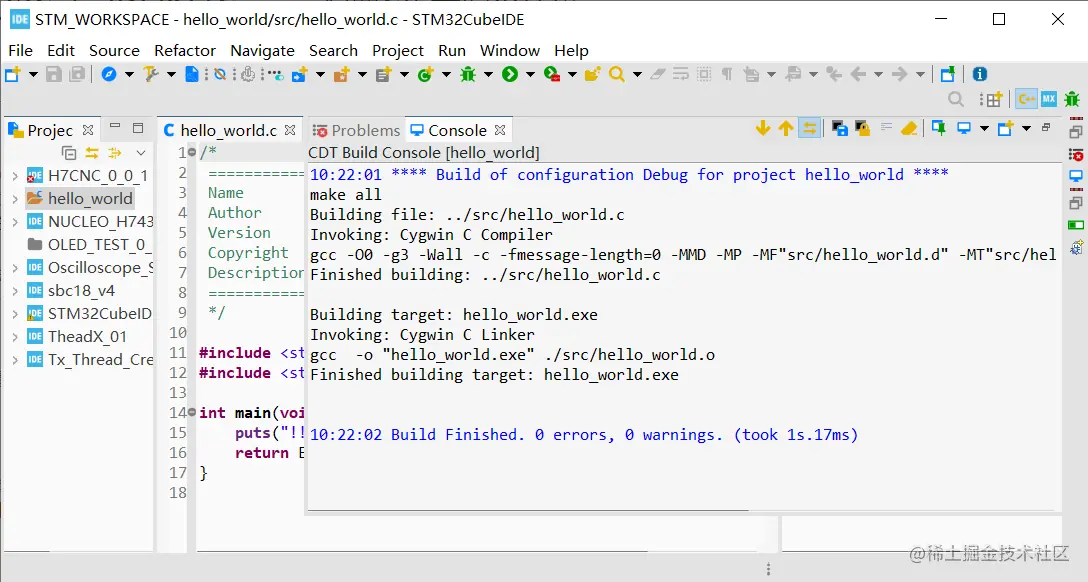1088x582 pixels.
Task: Close the hello_world.c editor tab
Action: [x=290, y=130]
